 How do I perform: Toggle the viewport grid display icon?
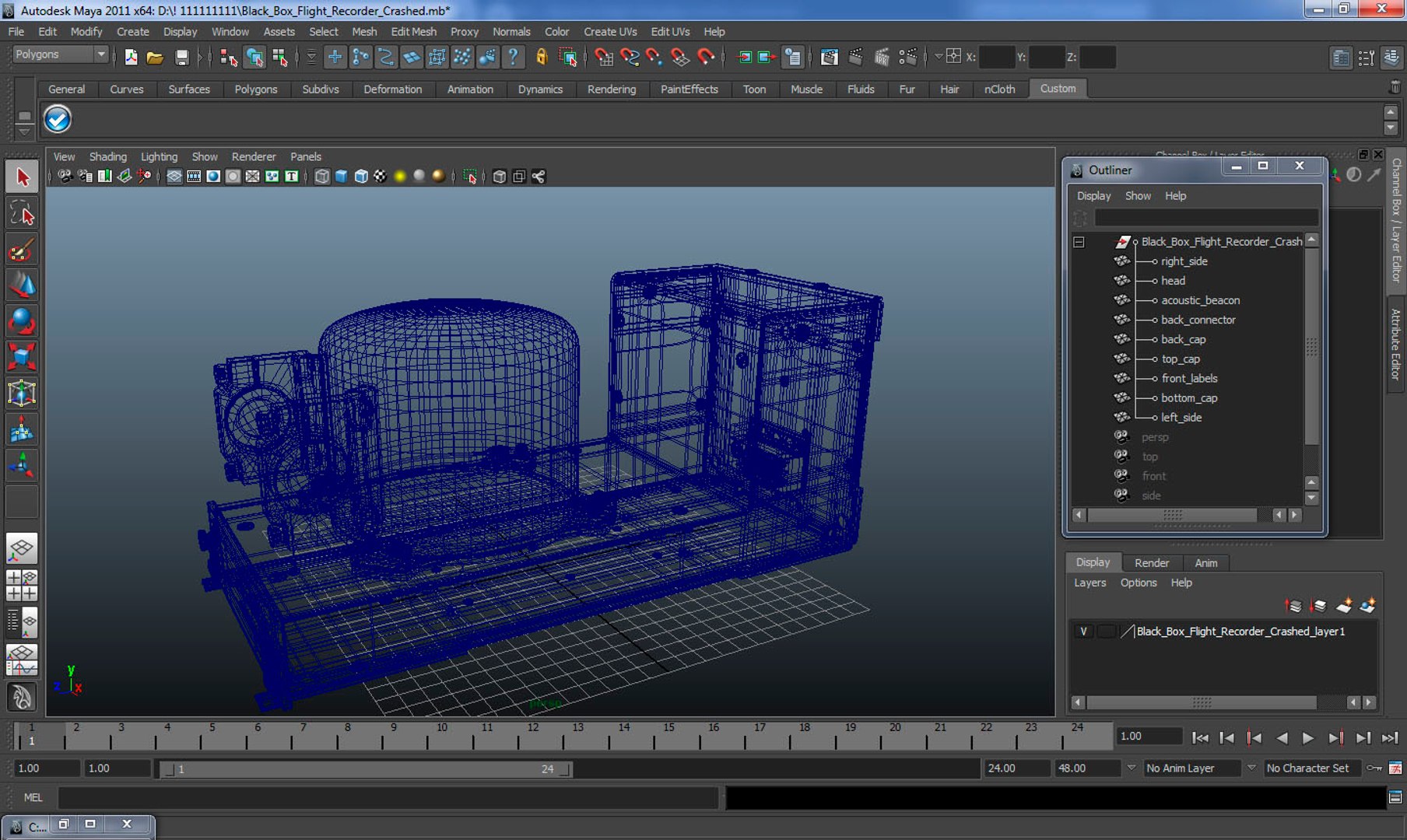pyautogui.click(x=174, y=177)
